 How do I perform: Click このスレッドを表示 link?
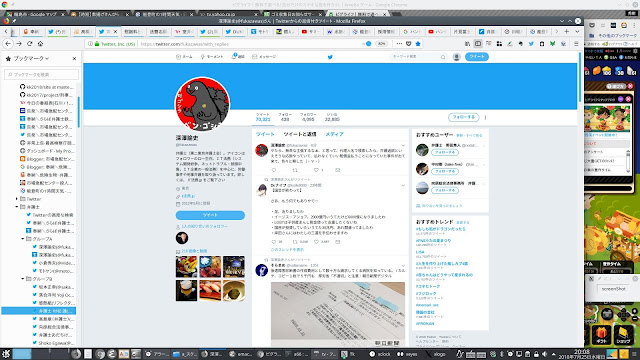[x=287, y=249]
